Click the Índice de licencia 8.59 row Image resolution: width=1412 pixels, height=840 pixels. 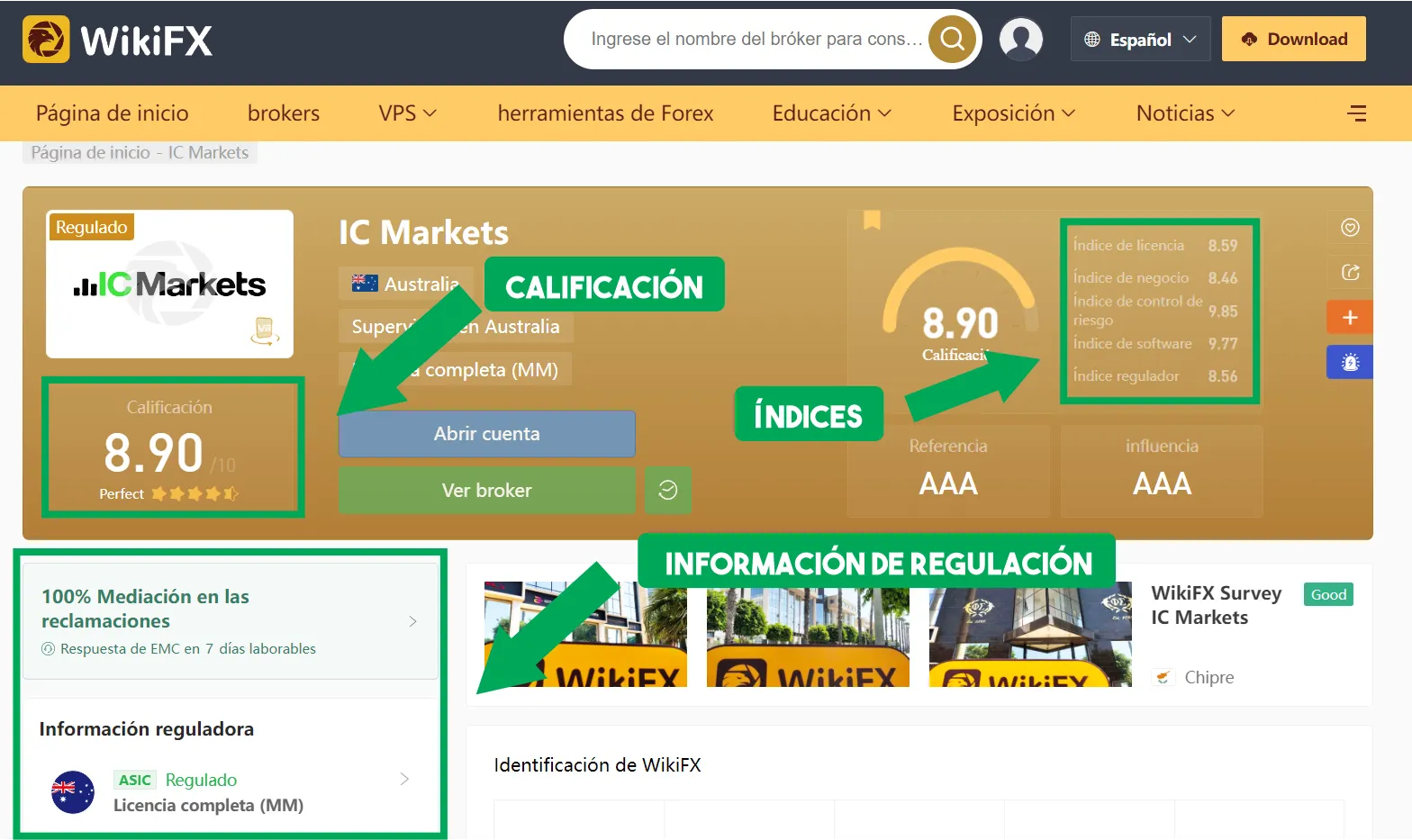point(1155,246)
